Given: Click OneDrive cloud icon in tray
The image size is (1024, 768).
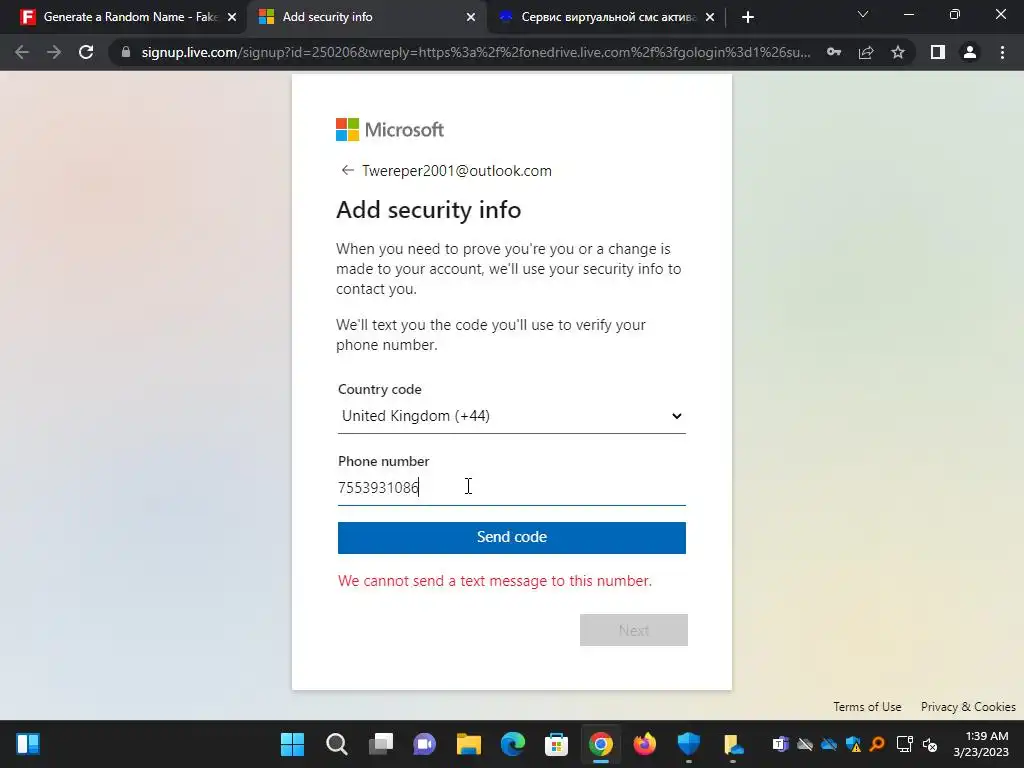Looking at the screenshot, I should (x=829, y=744).
